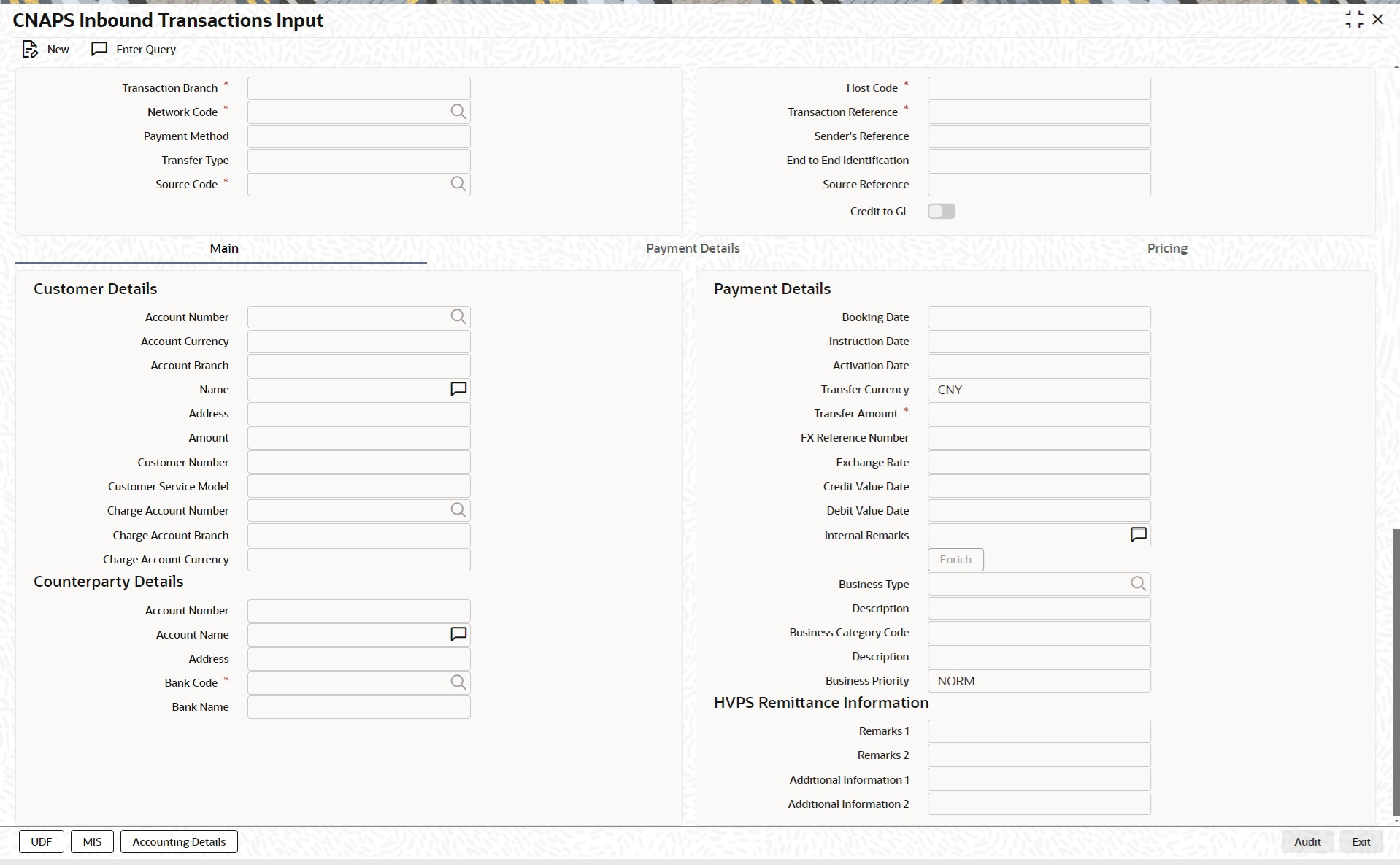Screen dimensions: 1400x867
Task: Click the vertical scrollbar thumb
Action: tap(1396, 671)
